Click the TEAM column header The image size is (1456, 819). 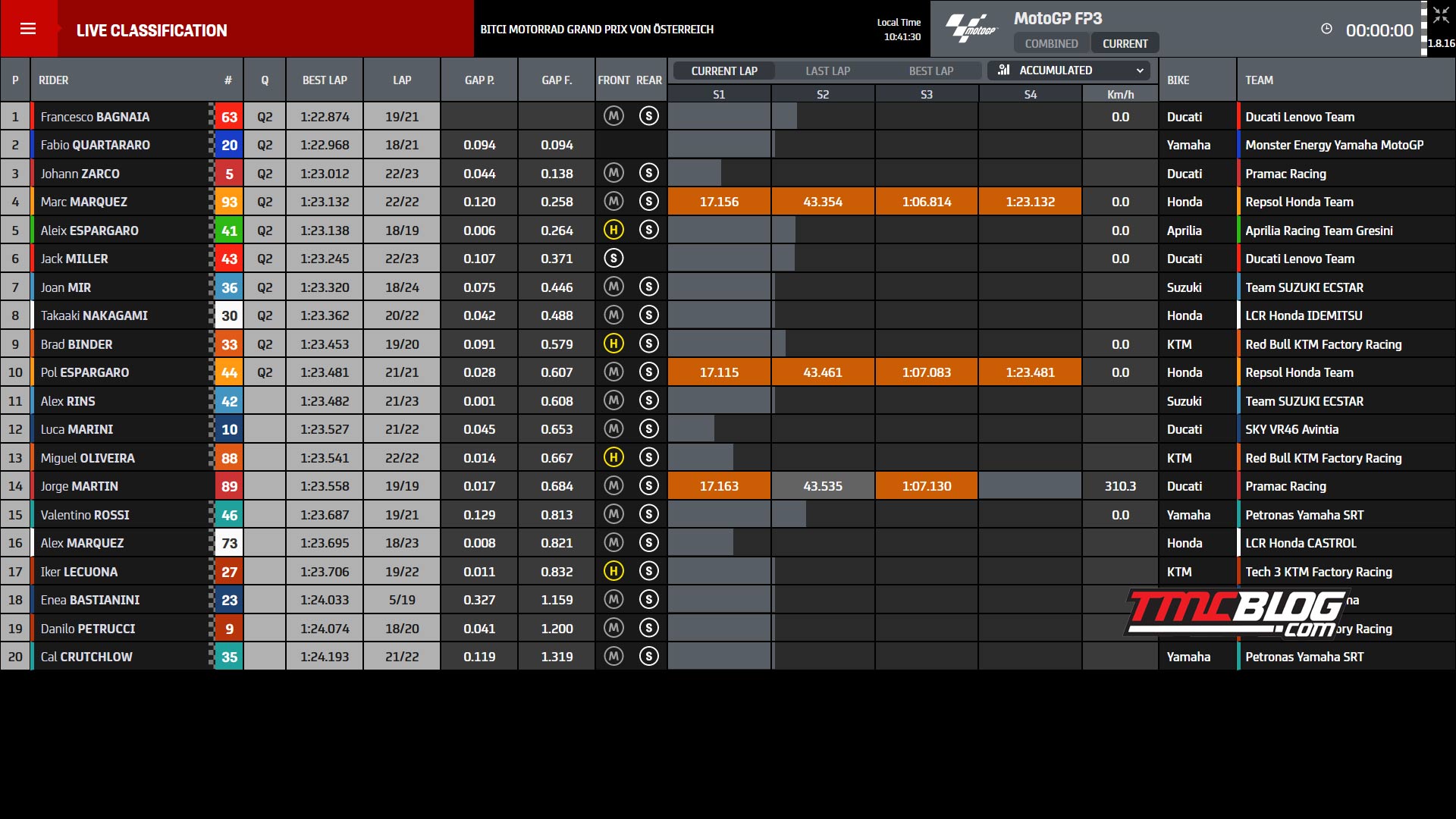pyautogui.click(x=1259, y=80)
